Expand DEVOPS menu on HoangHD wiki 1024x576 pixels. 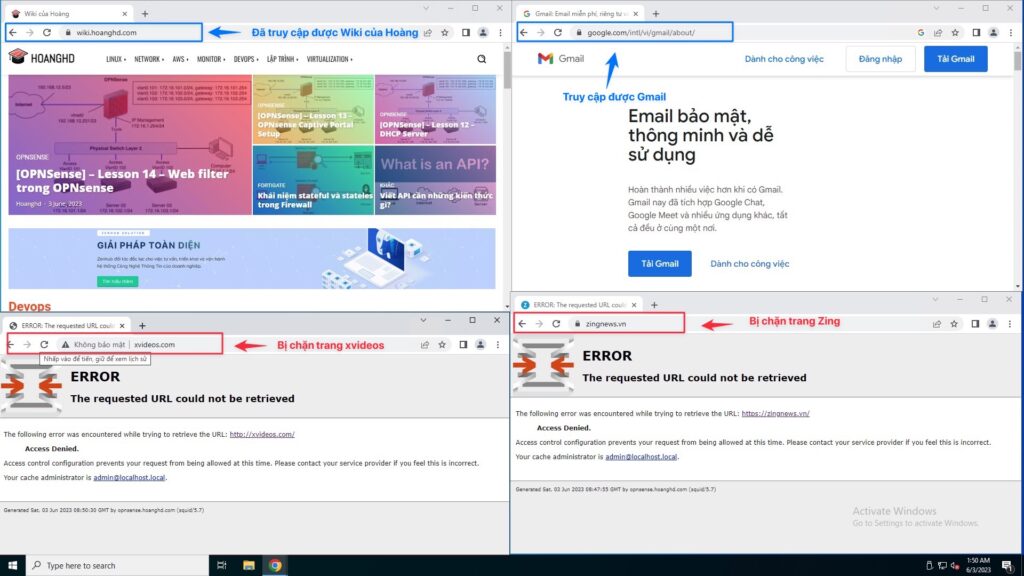pyautogui.click(x=246, y=59)
